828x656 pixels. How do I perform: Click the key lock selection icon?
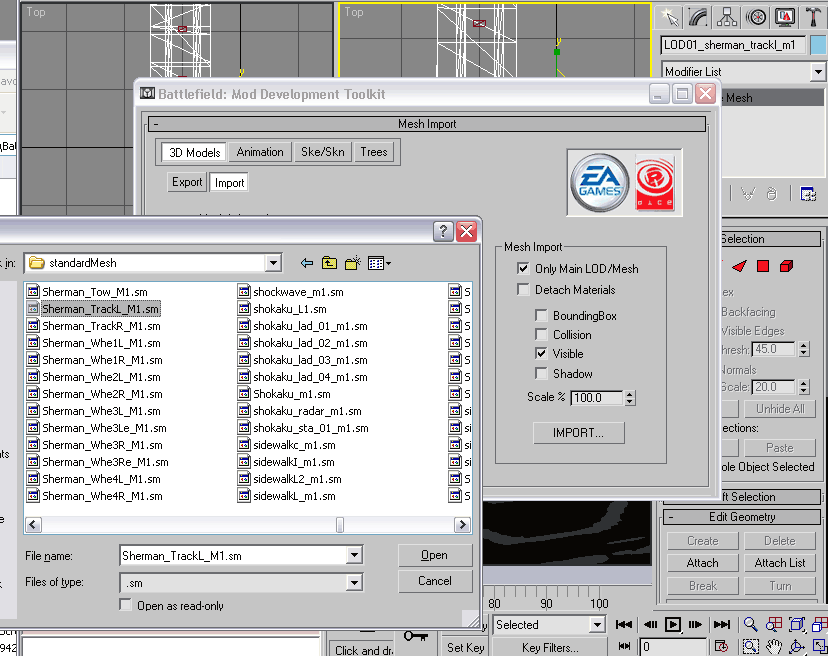[416, 636]
